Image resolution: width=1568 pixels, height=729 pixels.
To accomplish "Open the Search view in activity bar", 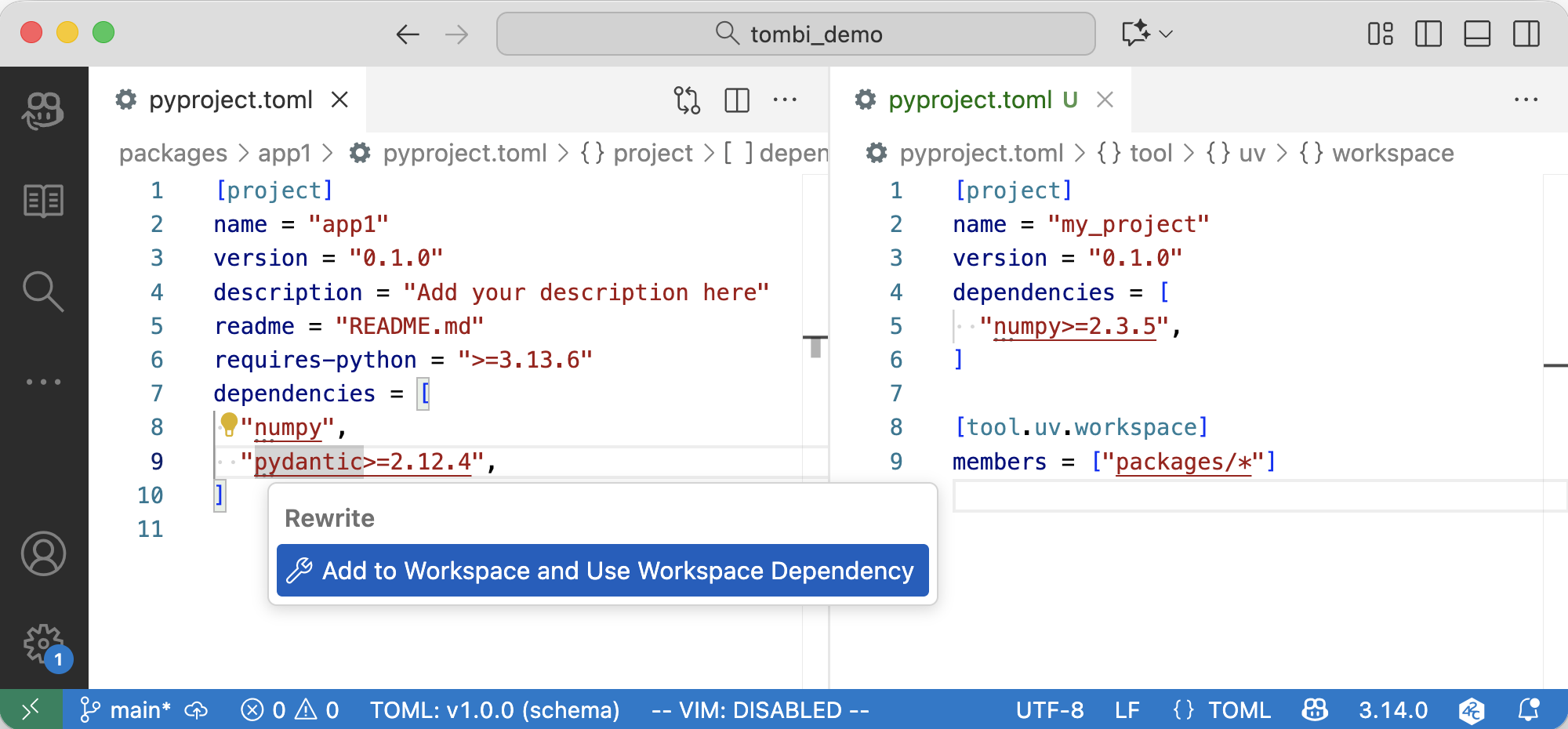I will [x=43, y=292].
